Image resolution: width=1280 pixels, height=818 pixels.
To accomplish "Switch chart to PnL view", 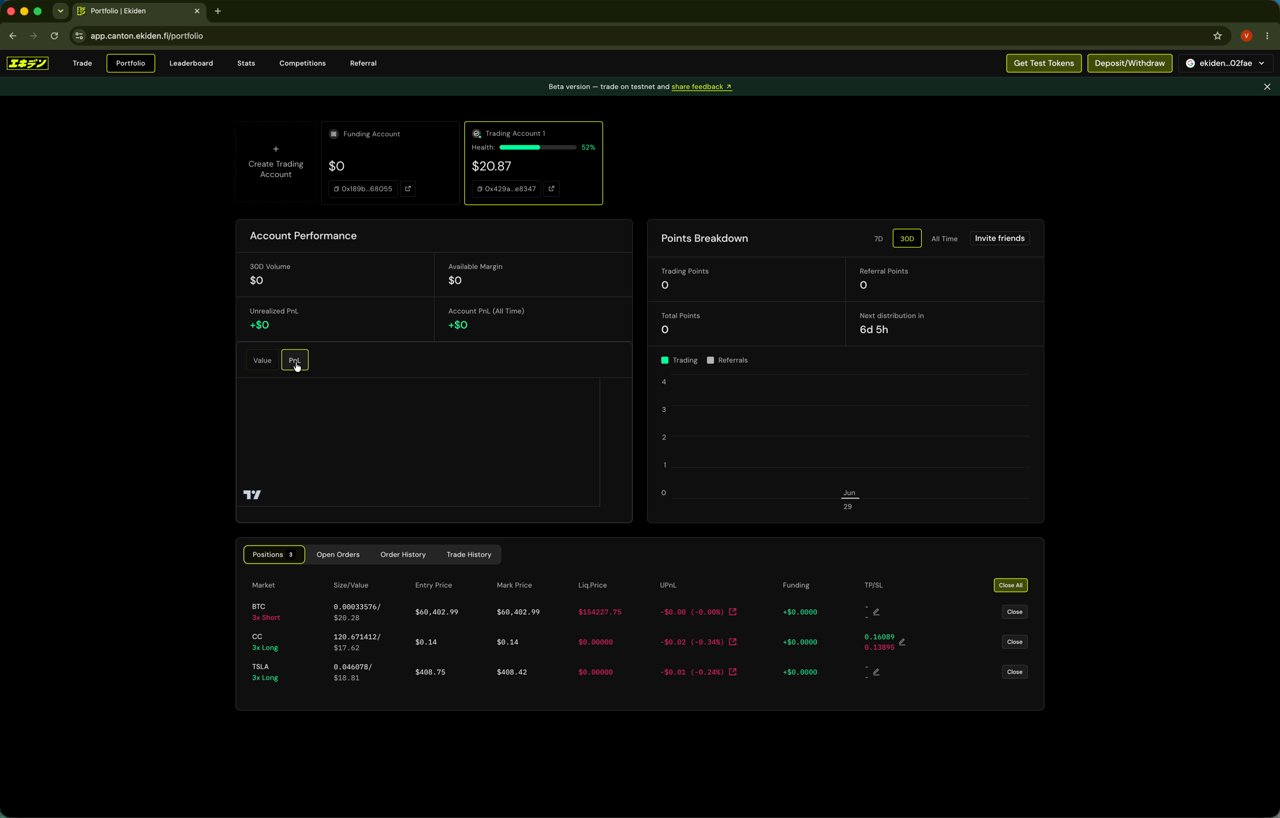I will click(295, 360).
